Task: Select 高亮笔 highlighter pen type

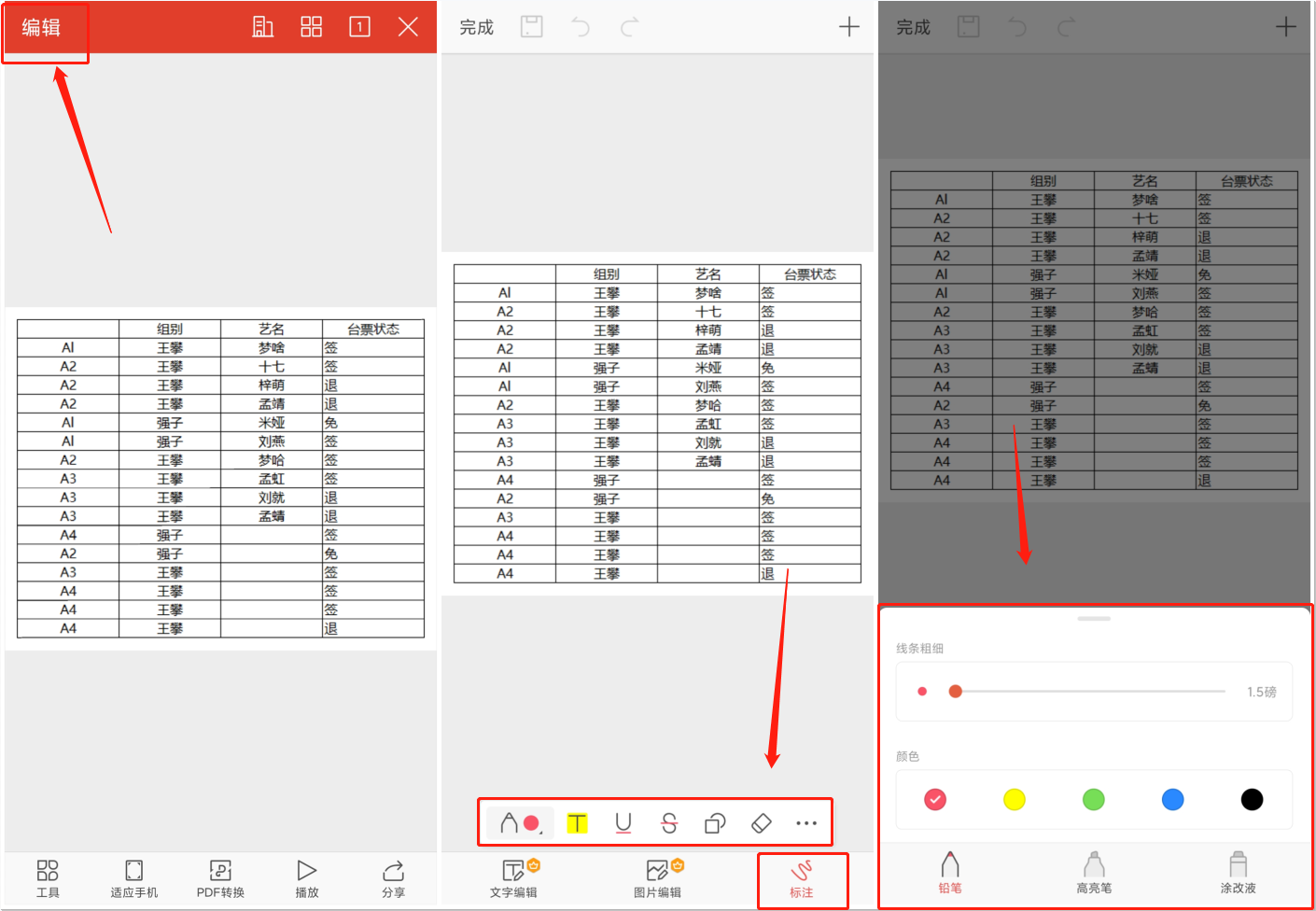Action: [x=1094, y=873]
